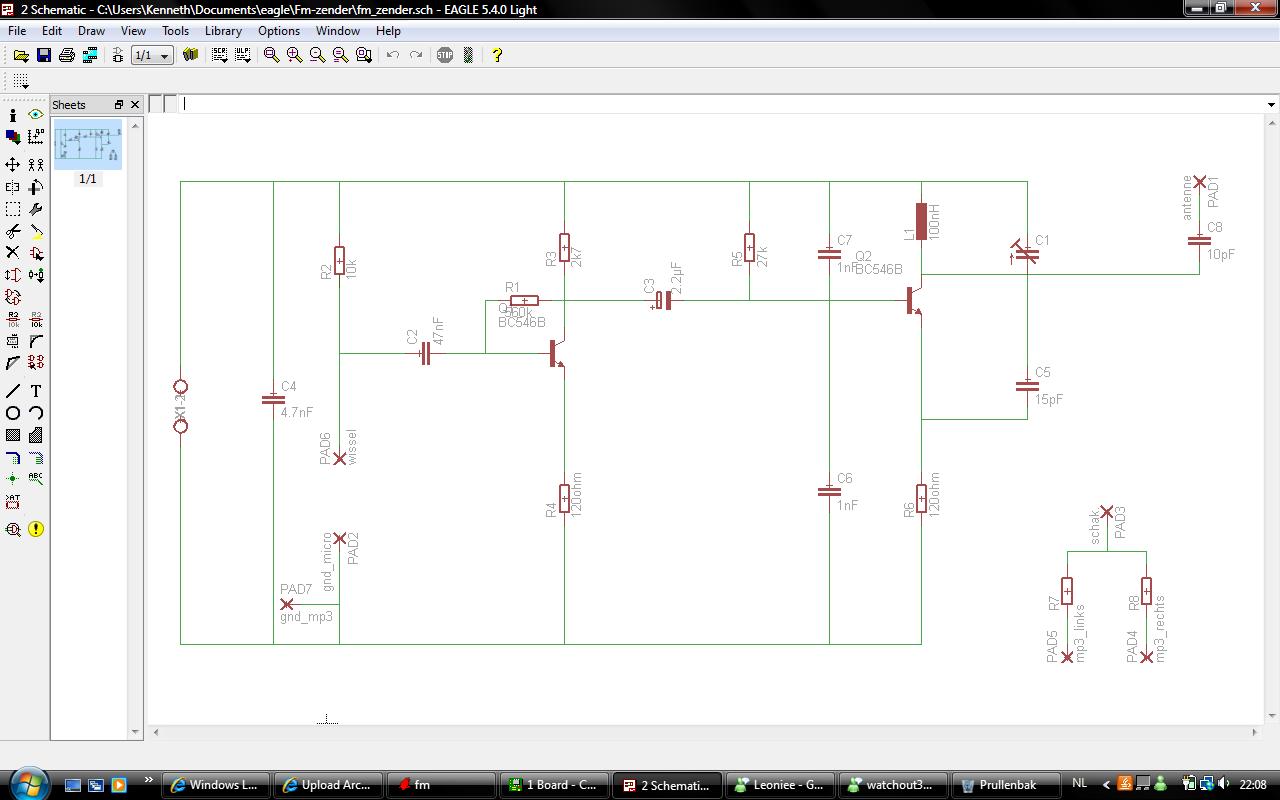
Task: Undock the Sheets panel
Action: click(118, 105)
